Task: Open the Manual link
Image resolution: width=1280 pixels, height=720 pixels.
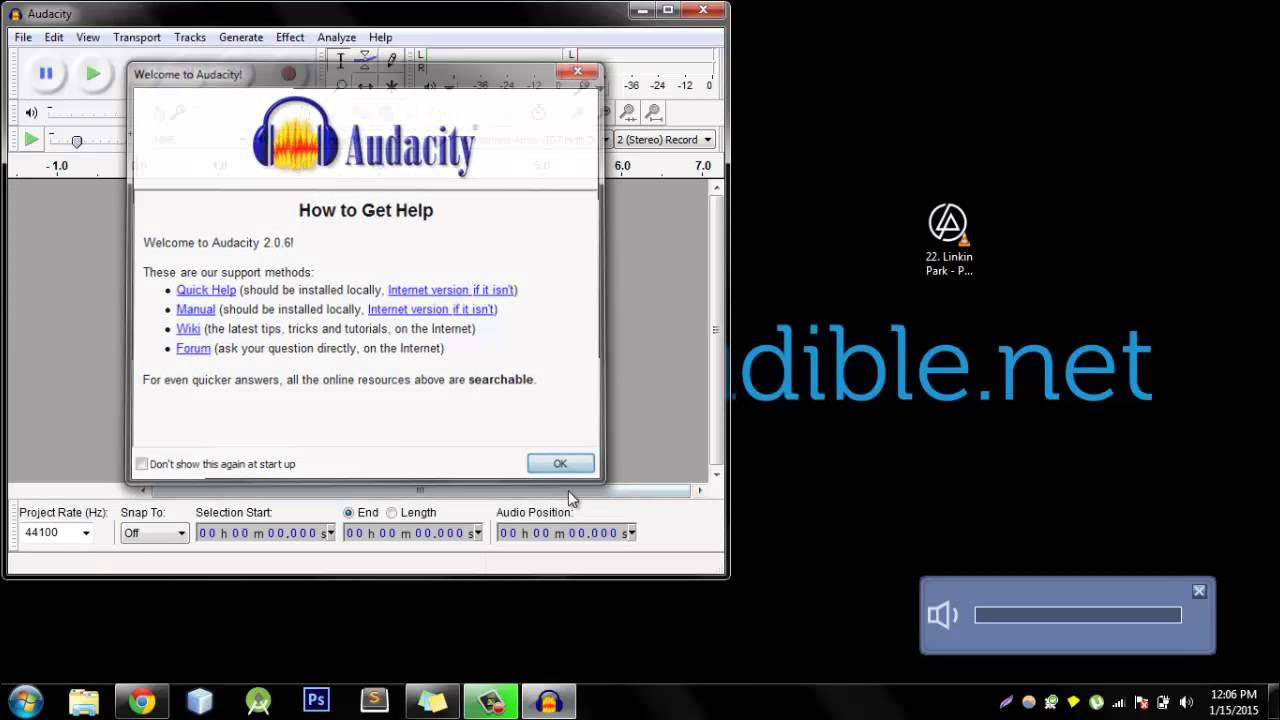Action: coord(196,309)
